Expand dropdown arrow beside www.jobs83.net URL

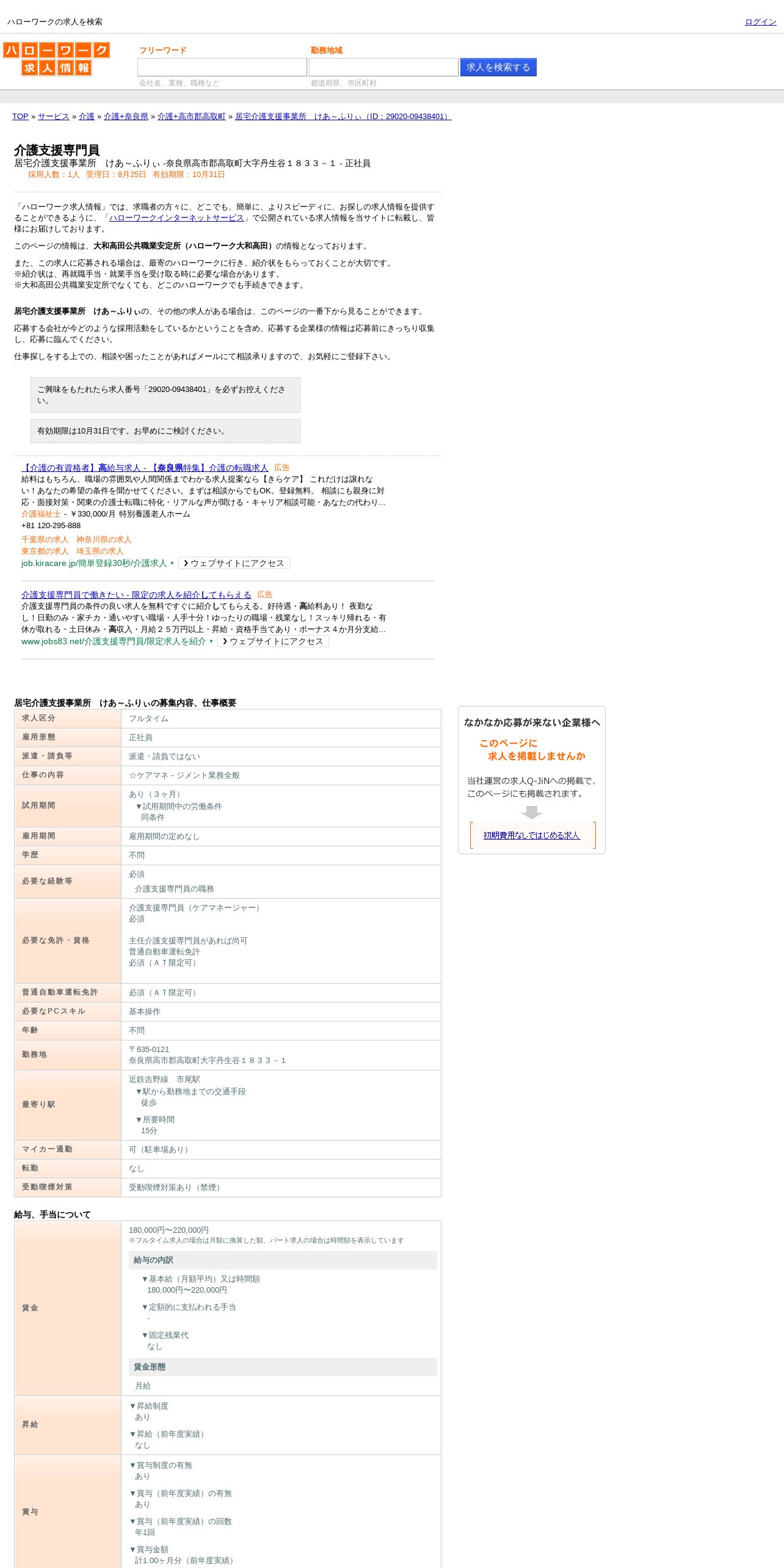click(x=211, y=642)
